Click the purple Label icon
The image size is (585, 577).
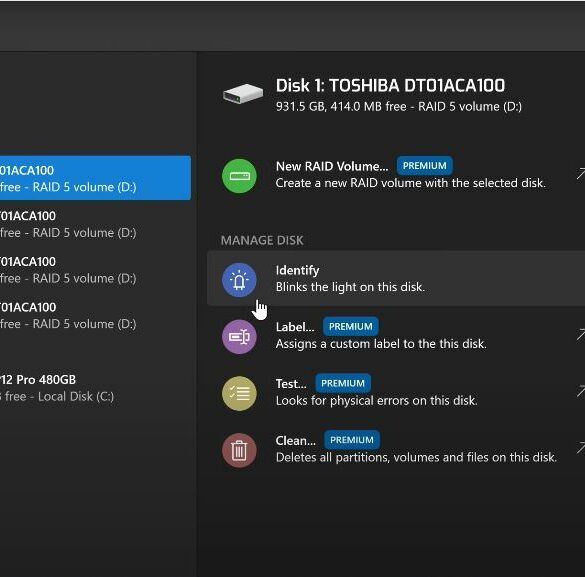click(x=239, y=336)
